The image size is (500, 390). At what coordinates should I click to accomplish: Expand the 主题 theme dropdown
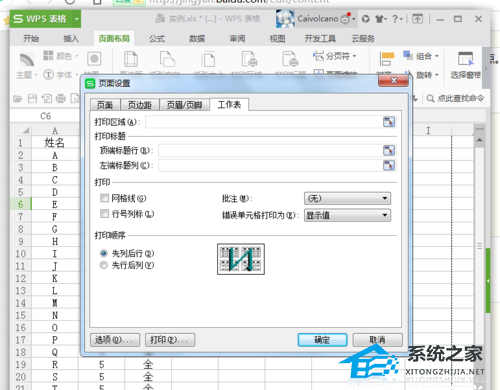36,75
